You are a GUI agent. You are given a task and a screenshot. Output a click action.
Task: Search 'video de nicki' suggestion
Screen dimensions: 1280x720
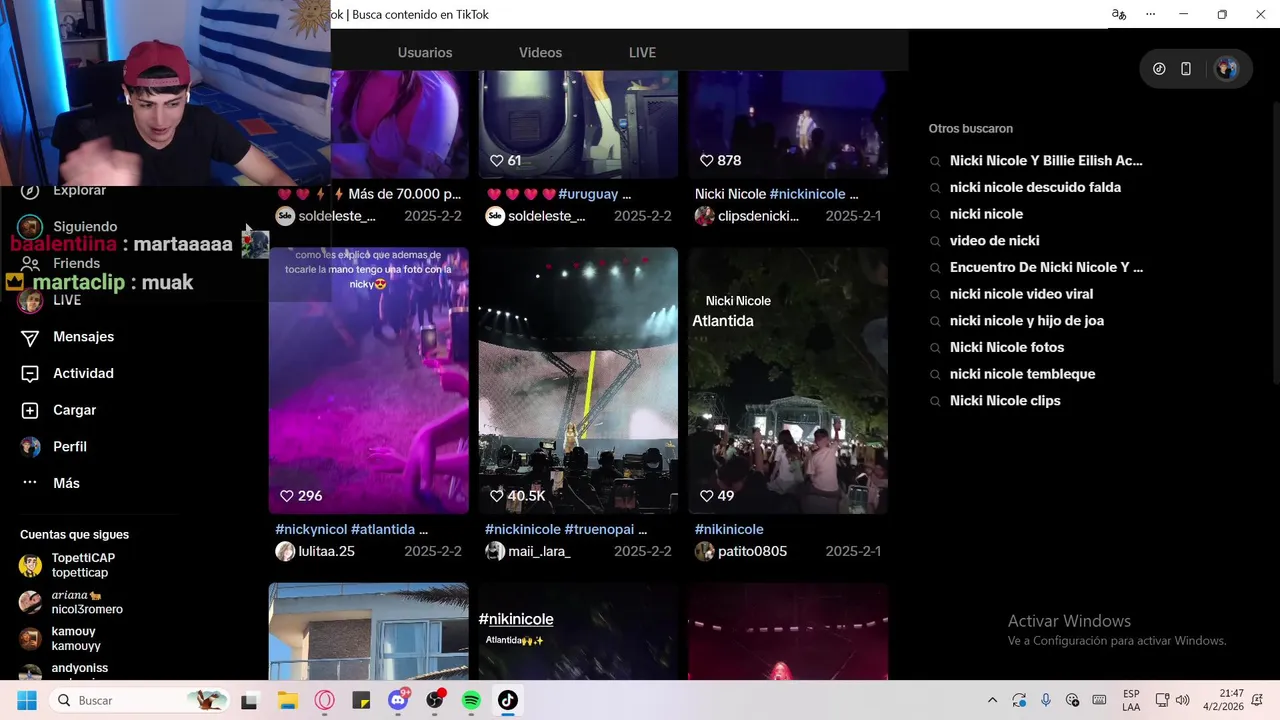click(x=994, y=241)
